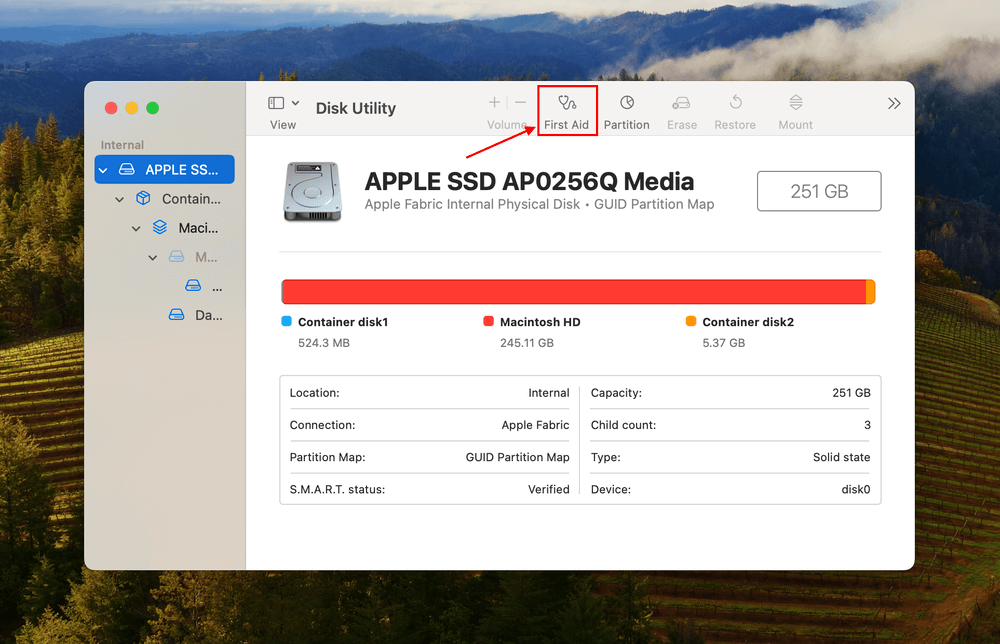Click the red Macintosh HD usage bar
Viewport: 1000px width, 644px height.
click(573, 292)
